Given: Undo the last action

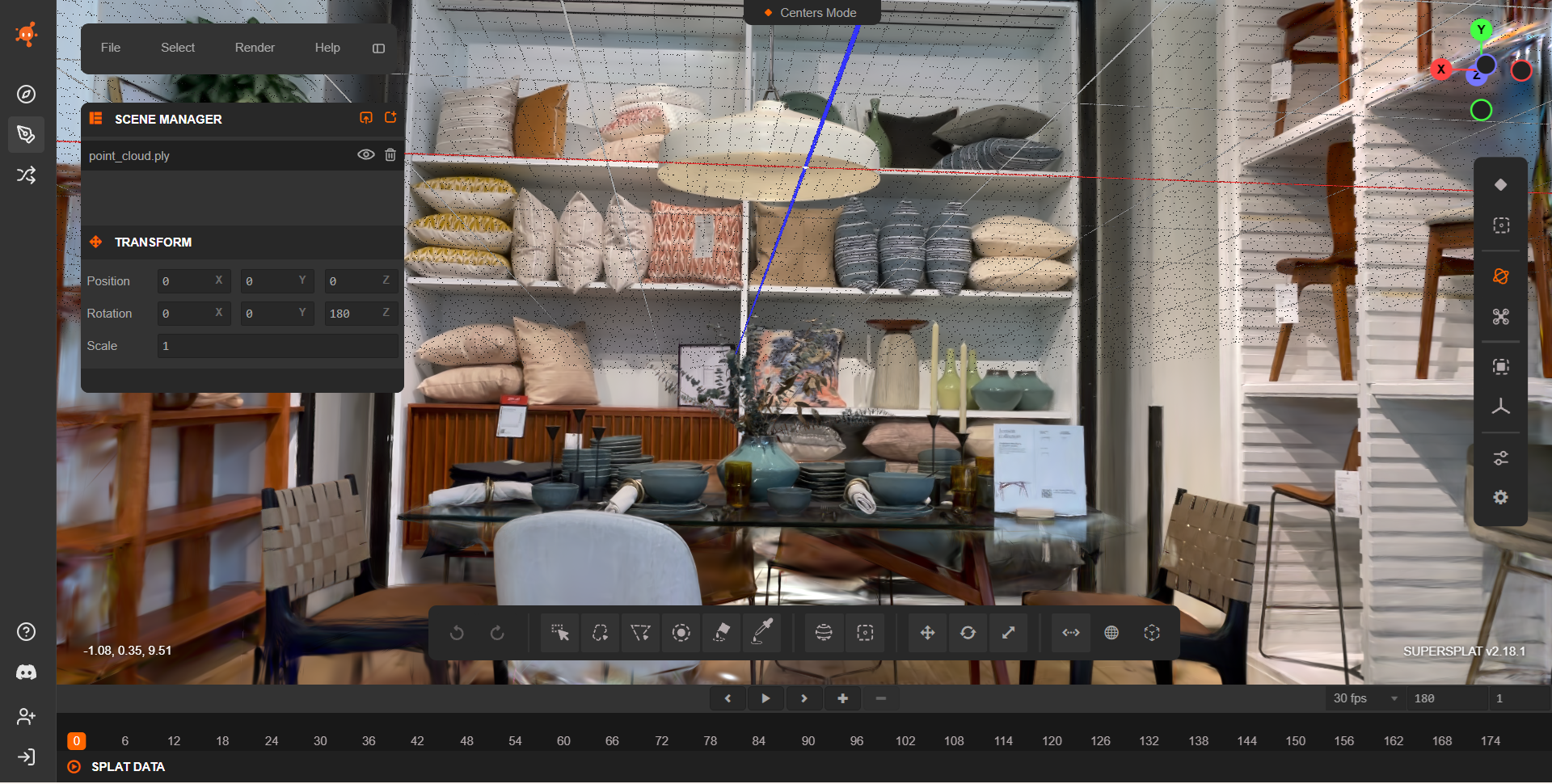Looking at the screenshot, I should (457, 633).
